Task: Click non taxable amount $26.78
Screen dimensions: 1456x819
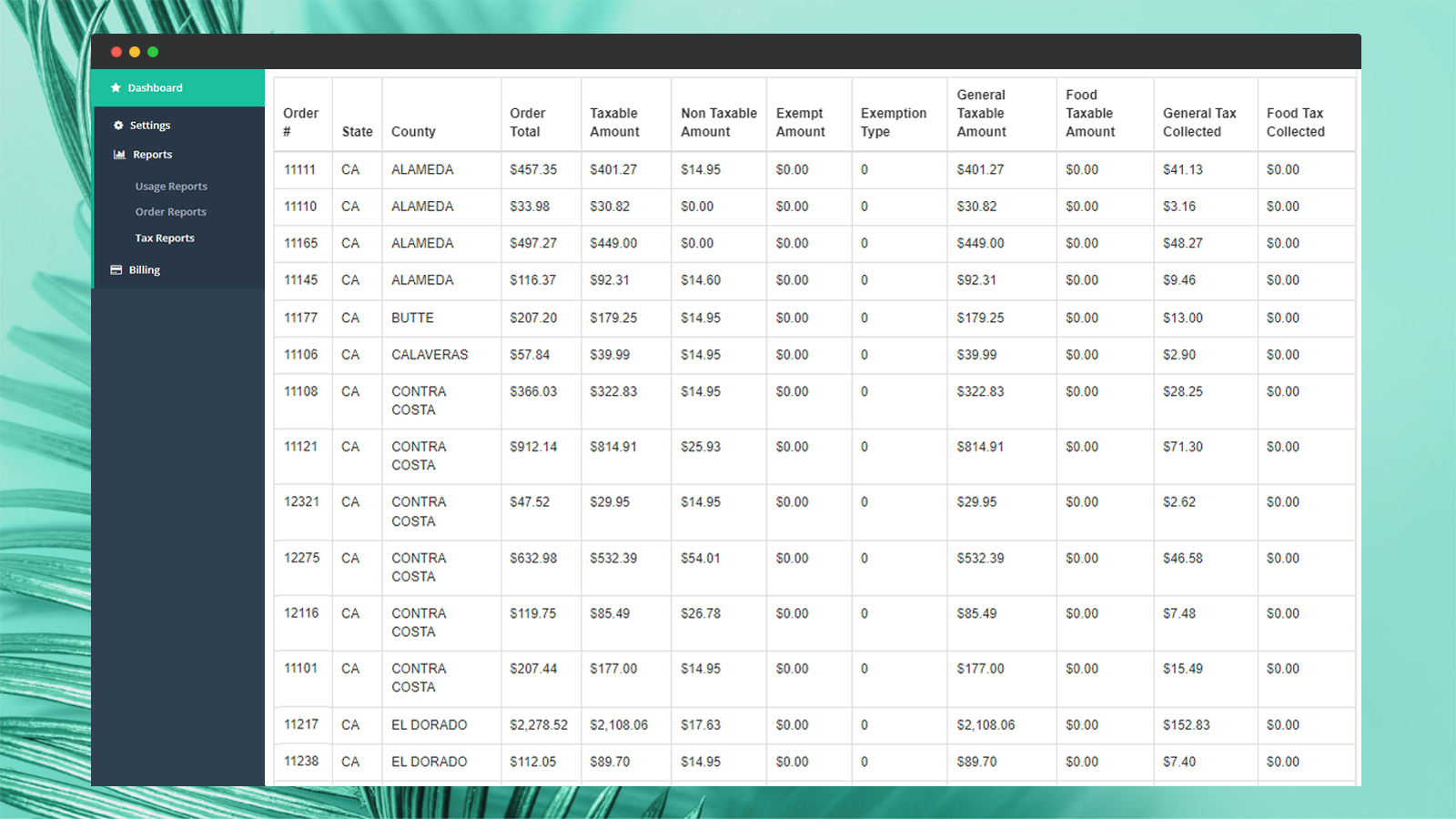Action: (701, 613)
